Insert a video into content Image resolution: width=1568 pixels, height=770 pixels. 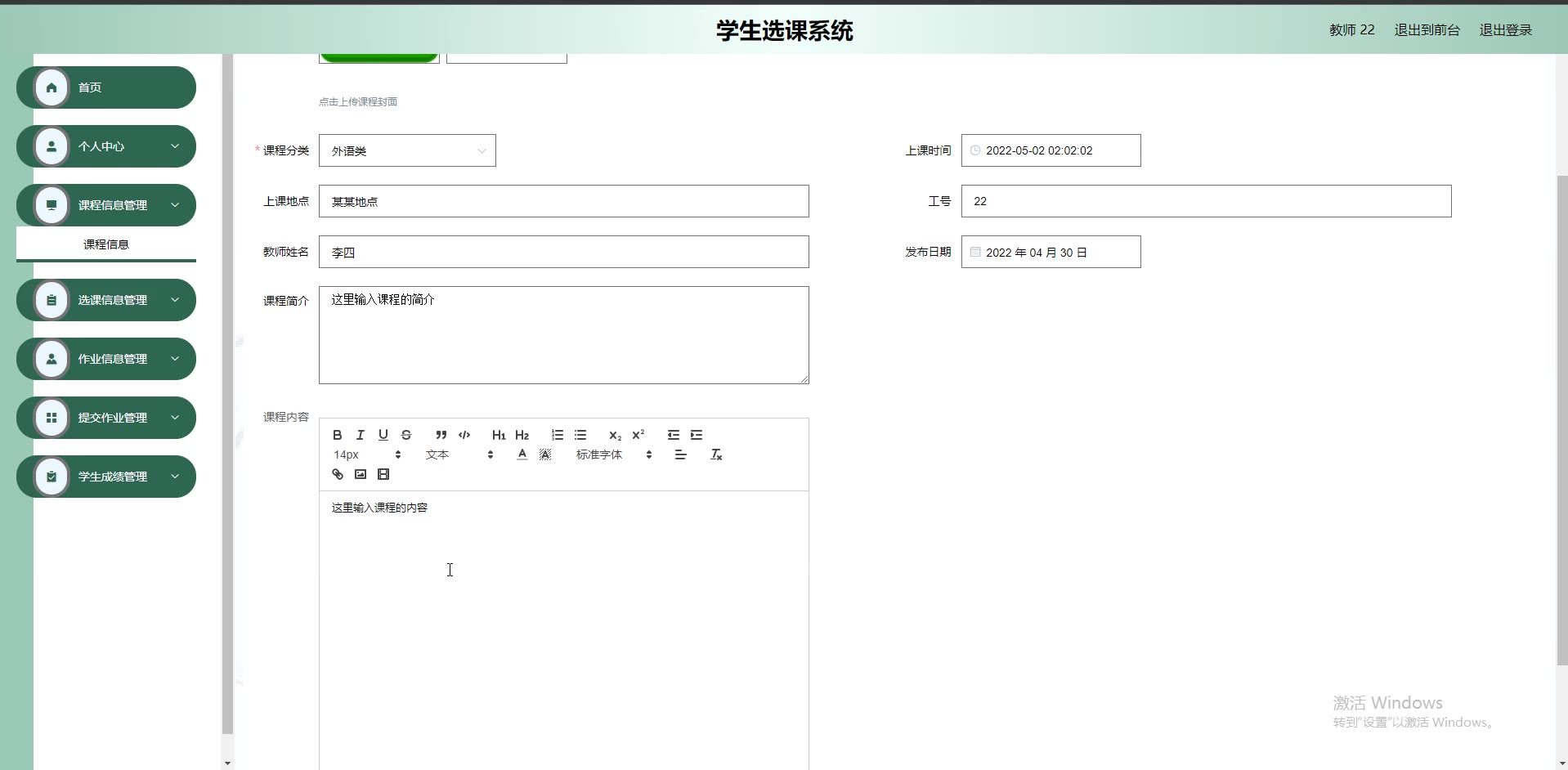(x=383, y=474)
